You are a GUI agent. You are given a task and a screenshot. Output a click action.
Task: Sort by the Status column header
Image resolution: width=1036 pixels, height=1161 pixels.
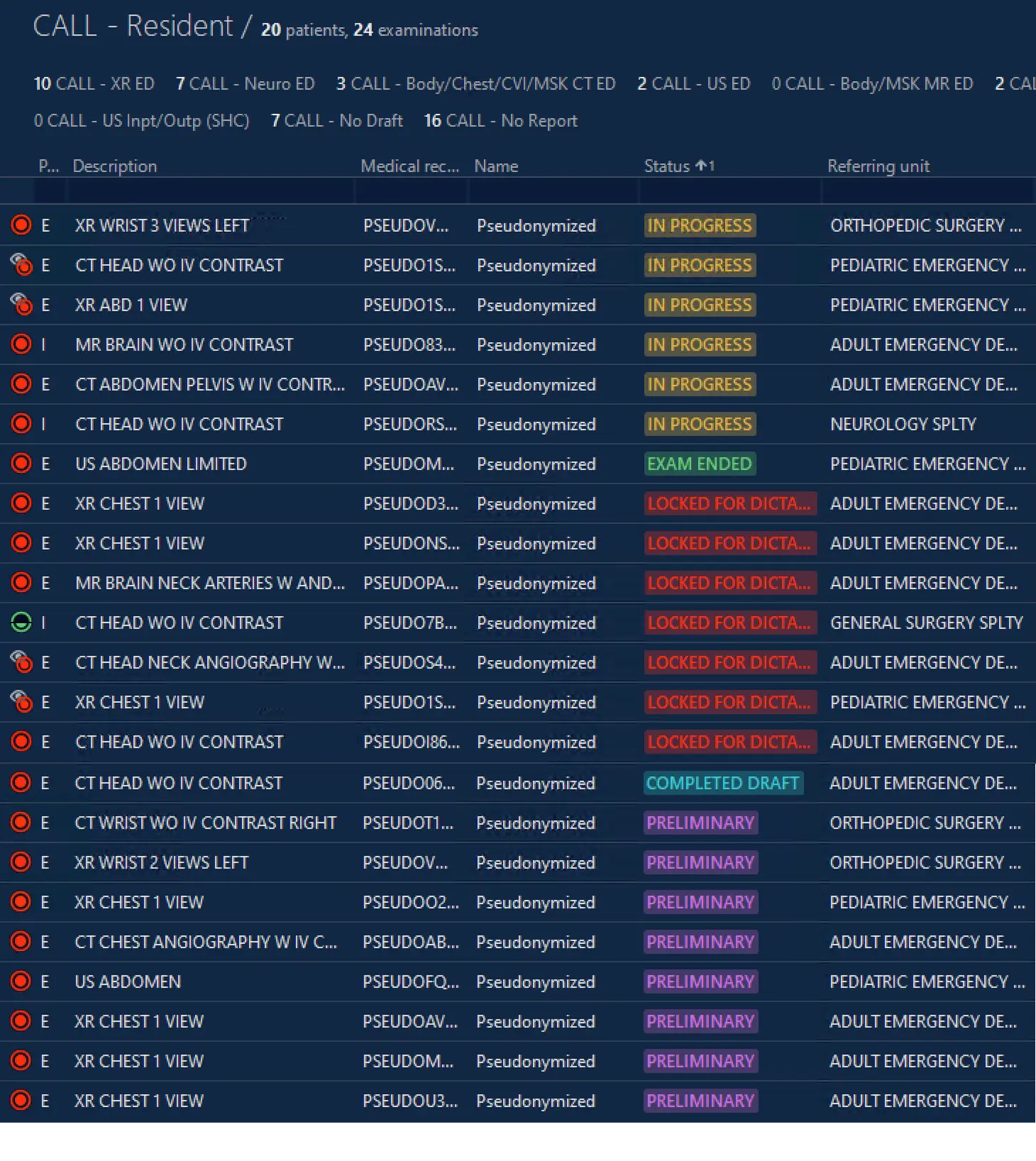[667, 166]
